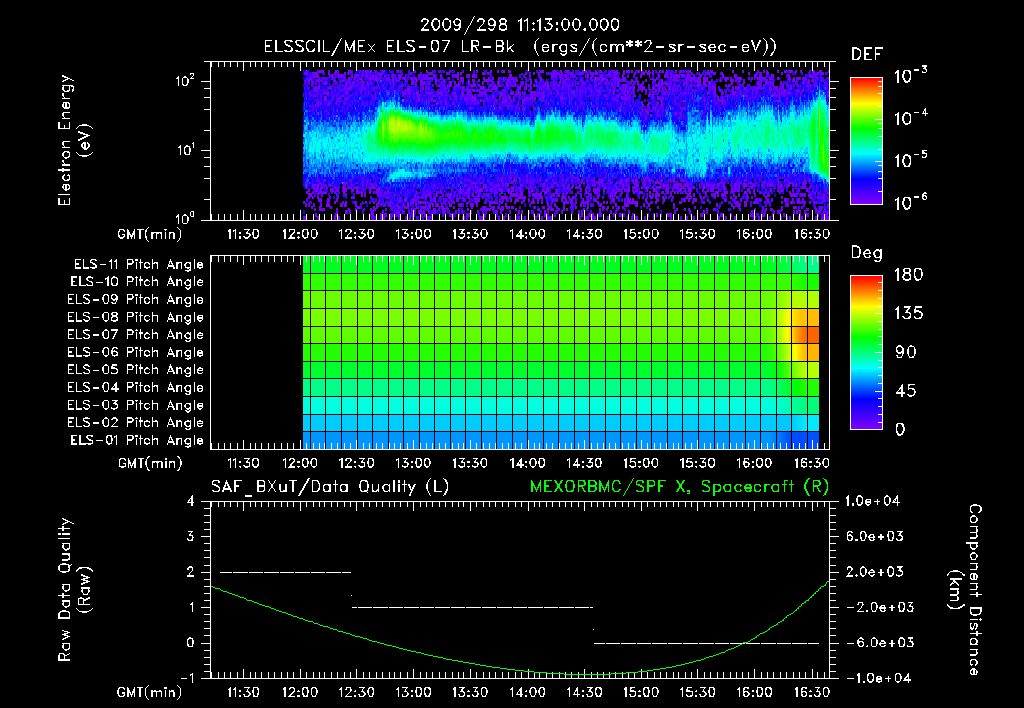
Task: Click the Component Distance (km) axis label
Action: pos(965,590)
